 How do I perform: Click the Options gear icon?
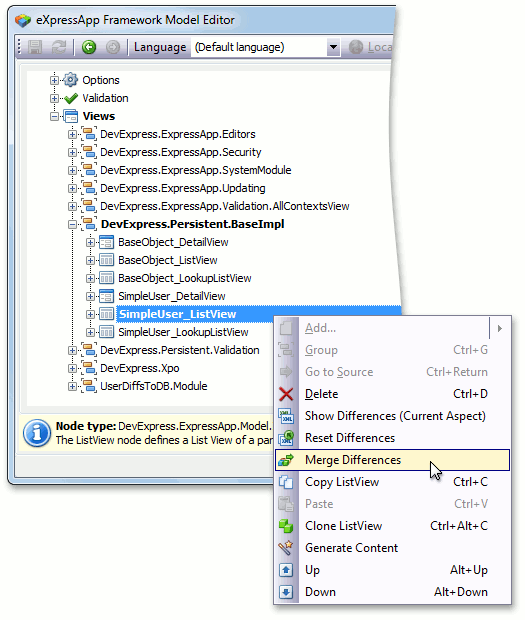(x=71, y=80)
